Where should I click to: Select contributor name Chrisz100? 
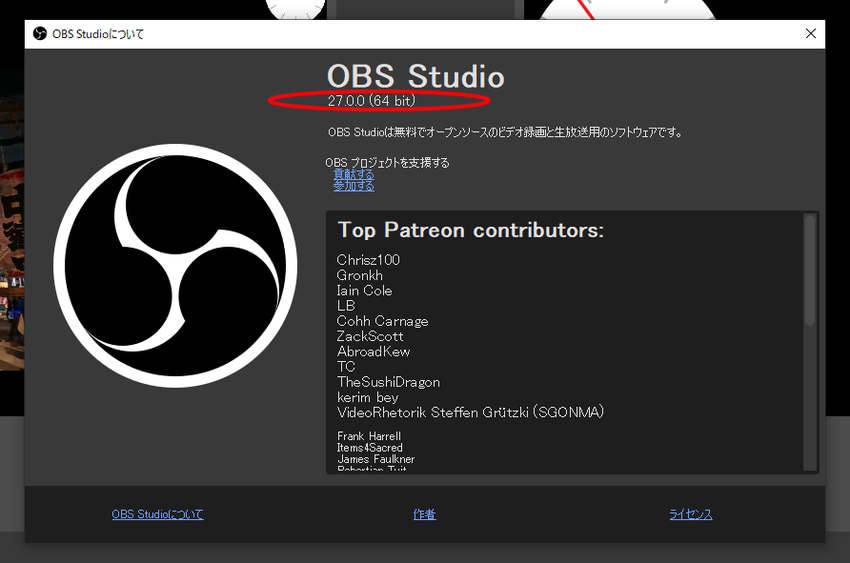coord(368,260)
